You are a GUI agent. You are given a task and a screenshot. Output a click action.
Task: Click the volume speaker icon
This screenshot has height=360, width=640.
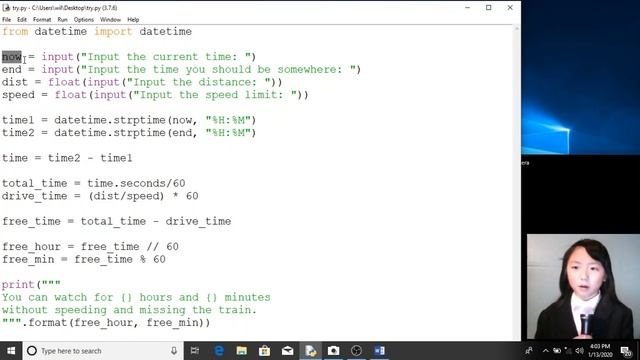click(x=579, y=351)
